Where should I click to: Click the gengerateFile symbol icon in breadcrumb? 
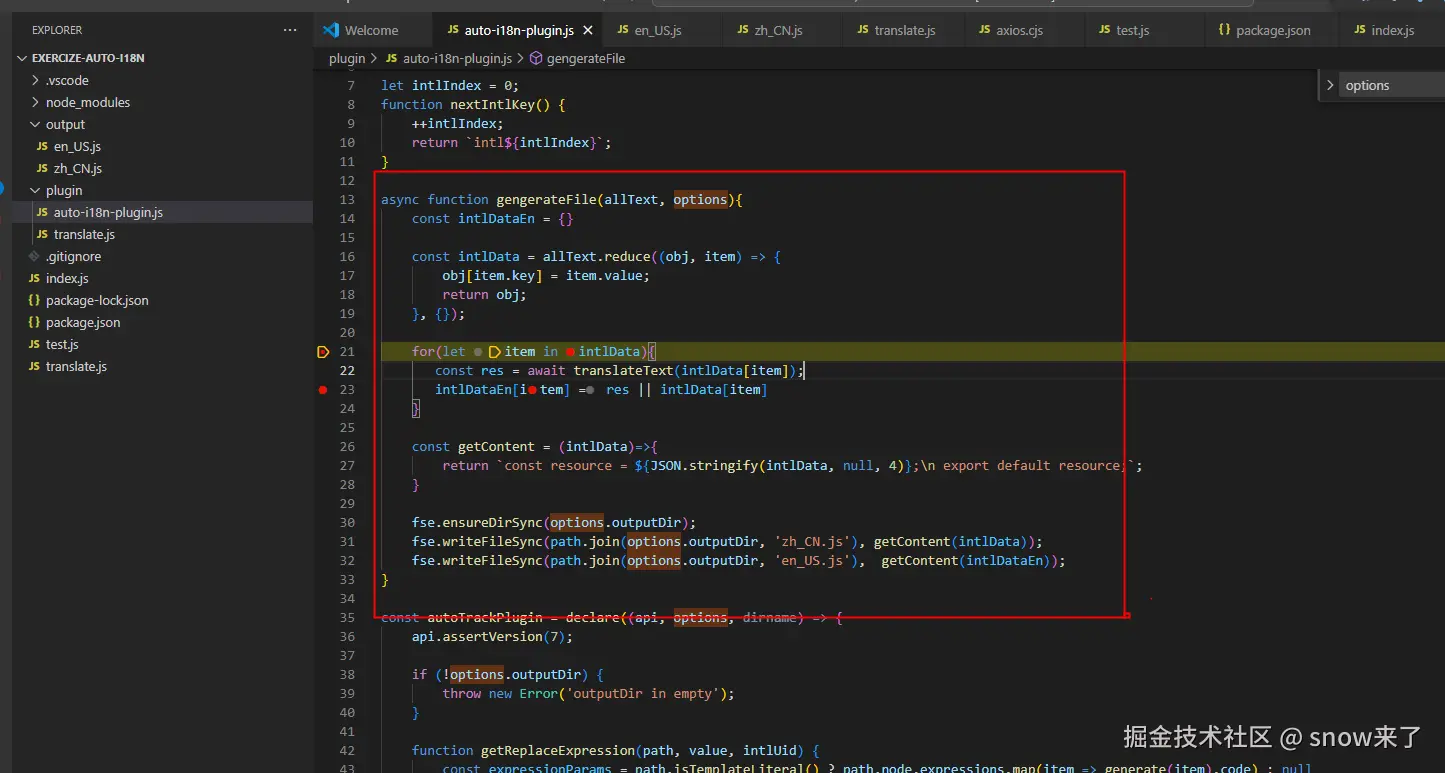[x=536, y=59]
